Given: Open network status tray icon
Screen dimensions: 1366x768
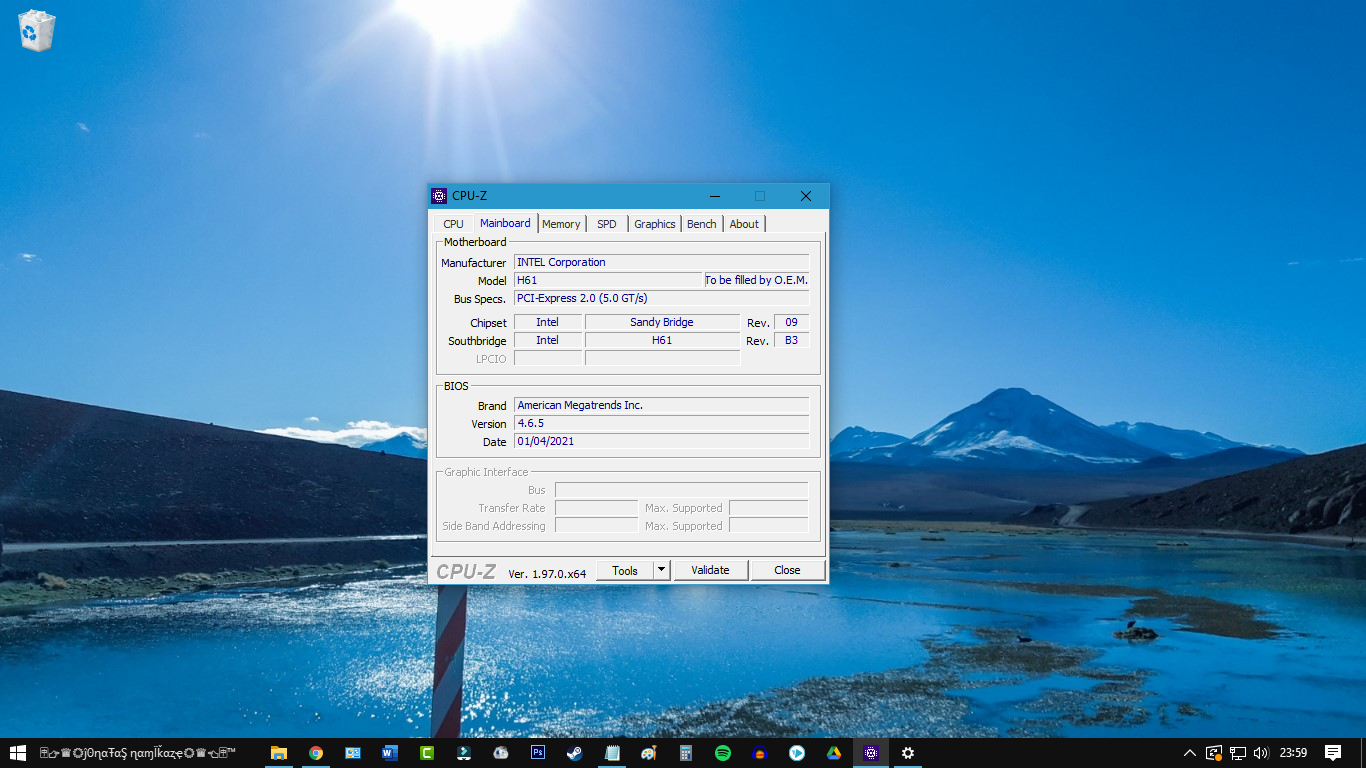Looking at the screenshot, I should coord(1238,753).
